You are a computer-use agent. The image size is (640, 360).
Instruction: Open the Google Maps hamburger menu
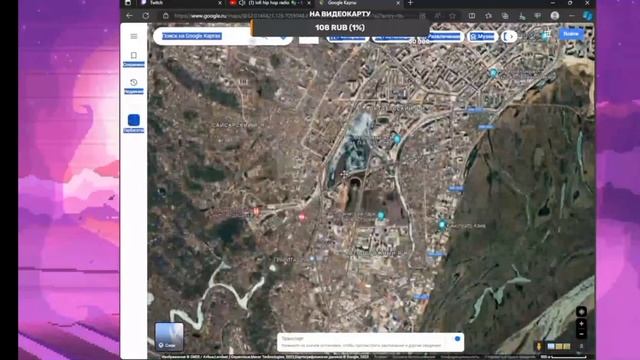[x=133, y=36]
